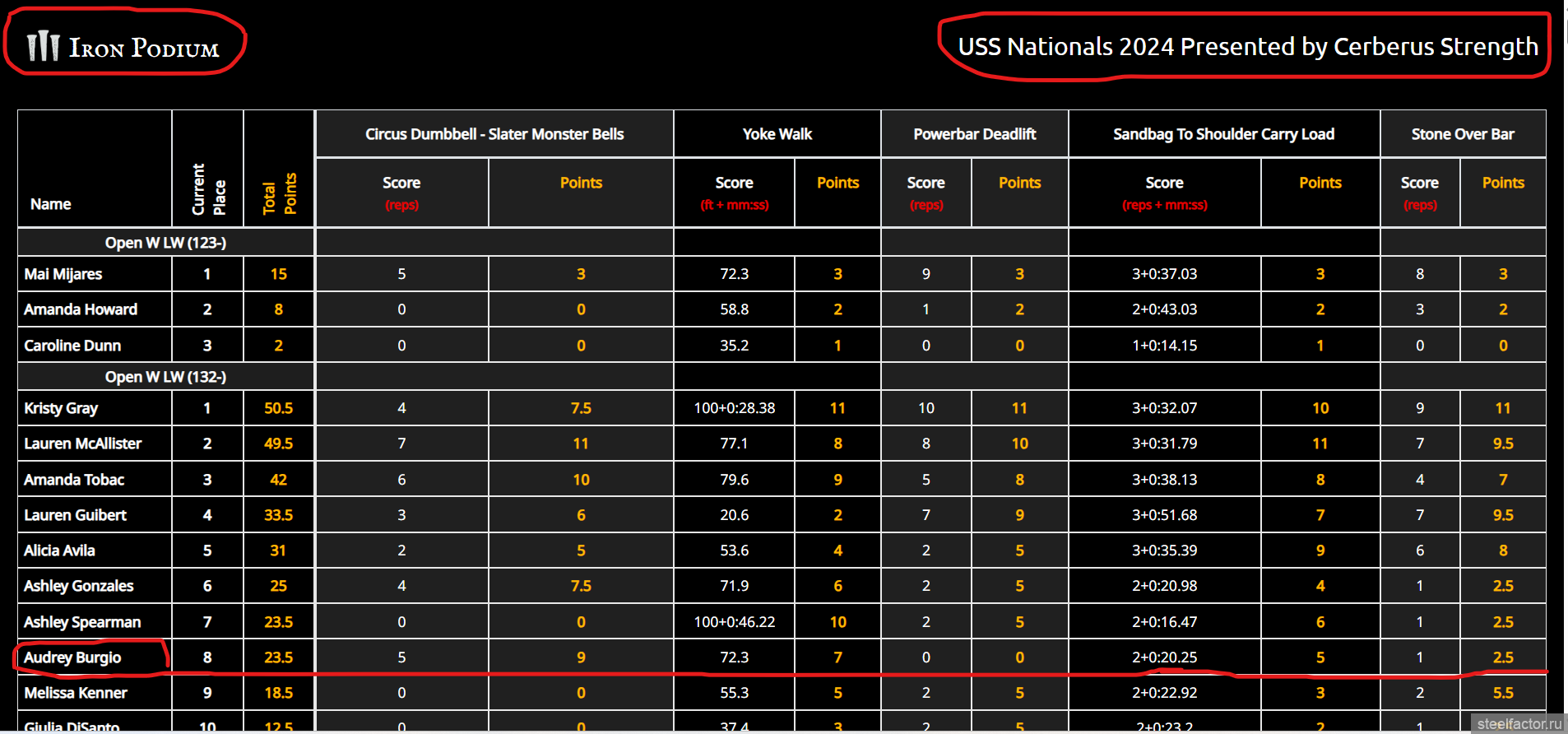1568x734 pixels.
Task: Open athlete Mai Mijares
Action: [63, 274]
